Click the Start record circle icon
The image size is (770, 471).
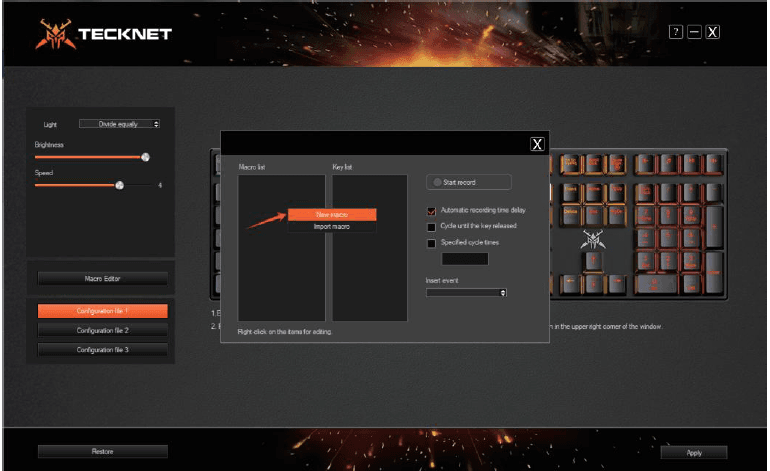point(437,182)
